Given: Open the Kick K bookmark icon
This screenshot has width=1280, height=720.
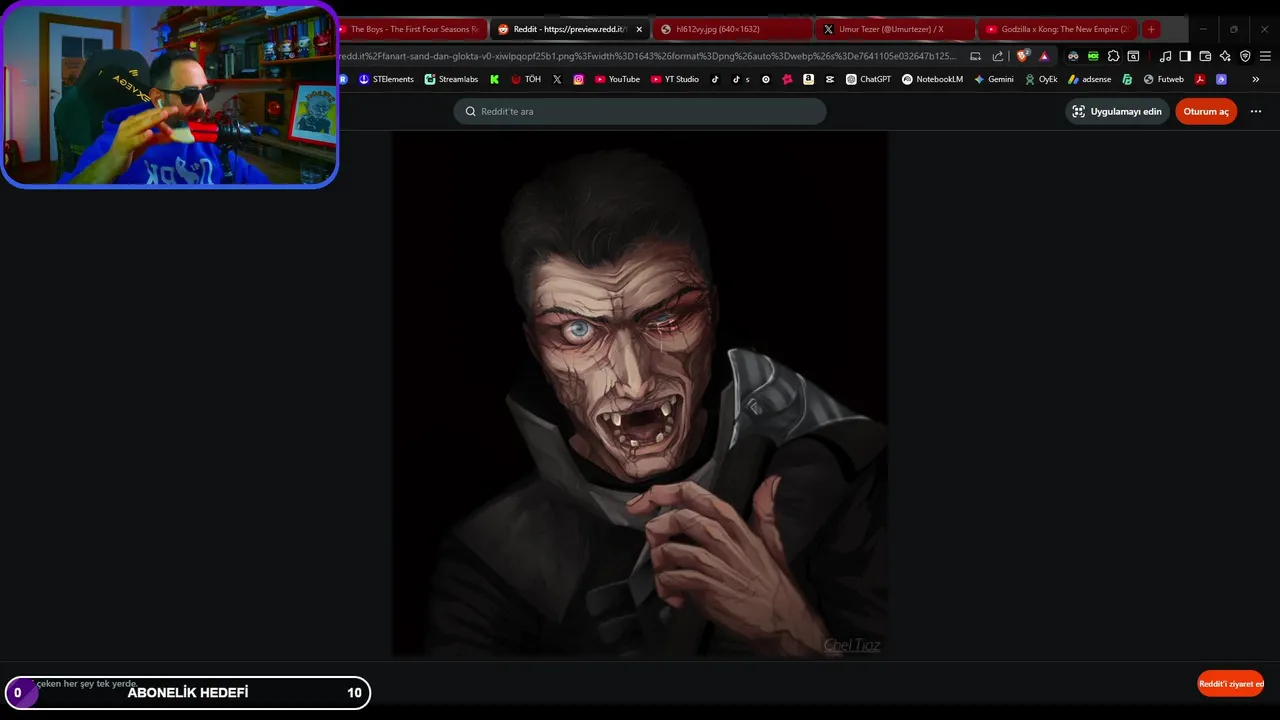Looking at the screenshot, I should pos(494,79).
